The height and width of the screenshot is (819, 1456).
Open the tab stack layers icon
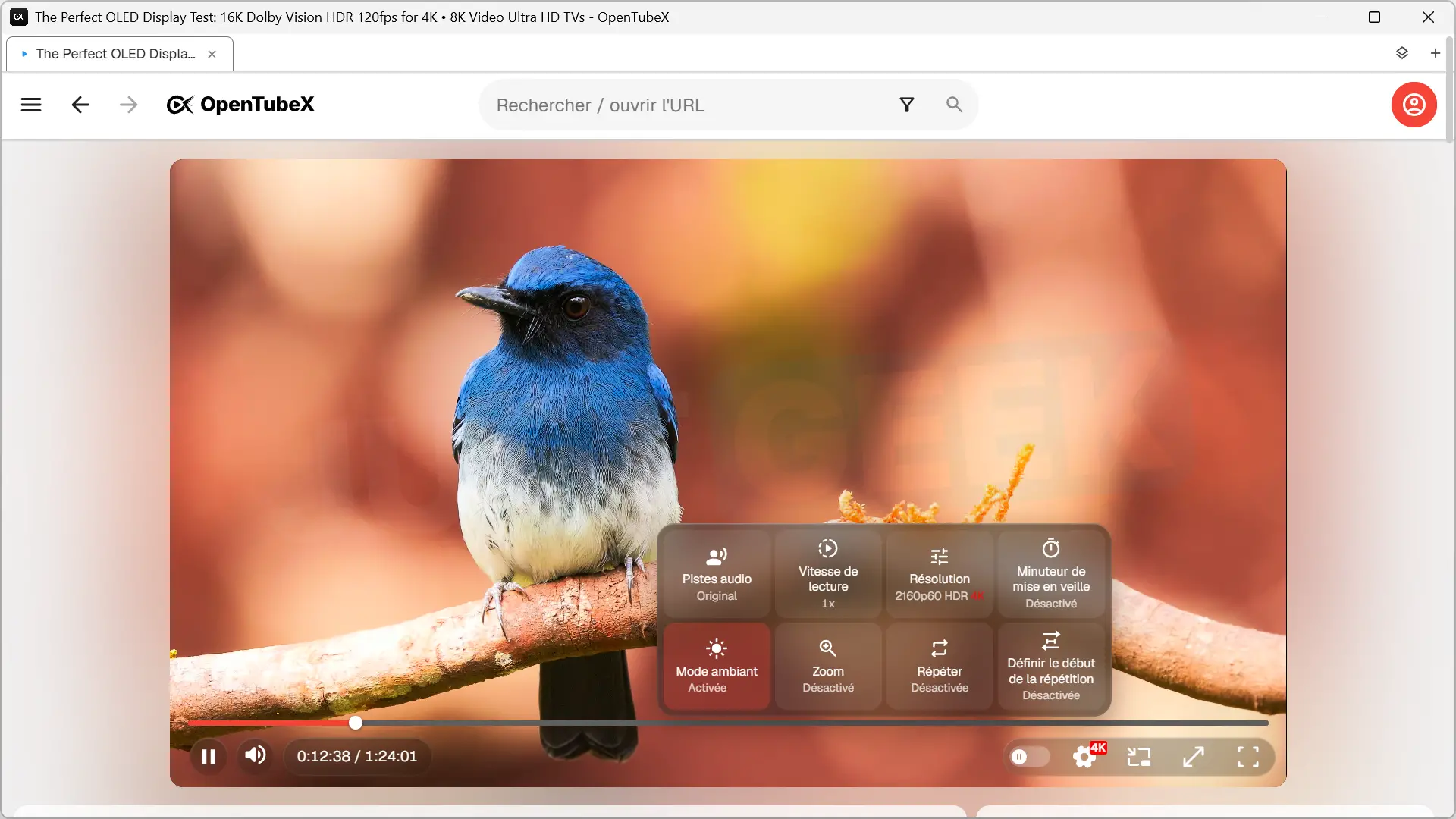point(1402,53)
